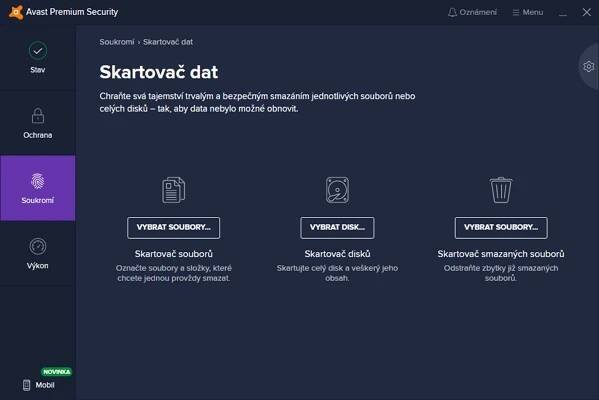Click the Skartovač souborů label

click(x=173, y=254)
